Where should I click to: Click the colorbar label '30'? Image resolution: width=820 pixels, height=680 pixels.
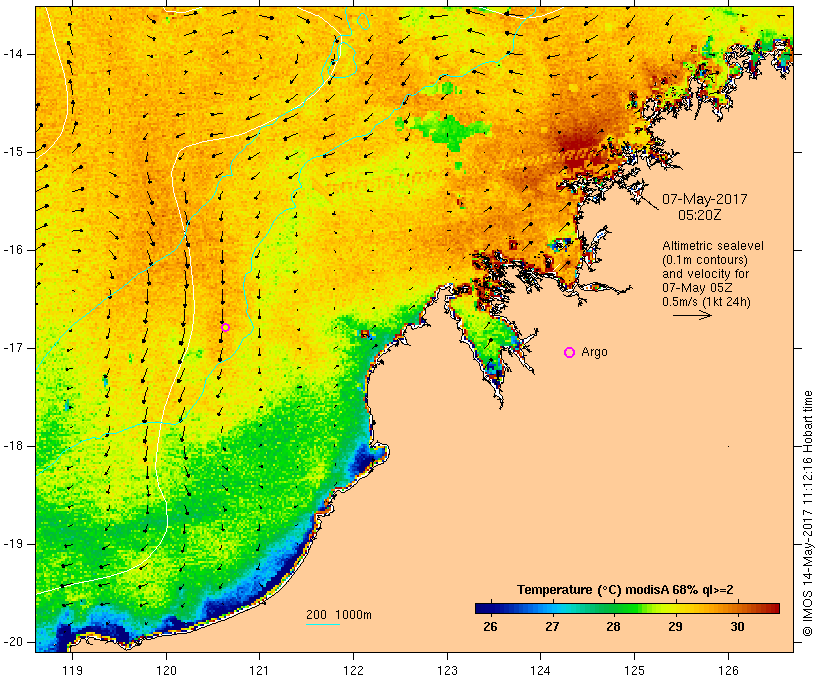737,627
